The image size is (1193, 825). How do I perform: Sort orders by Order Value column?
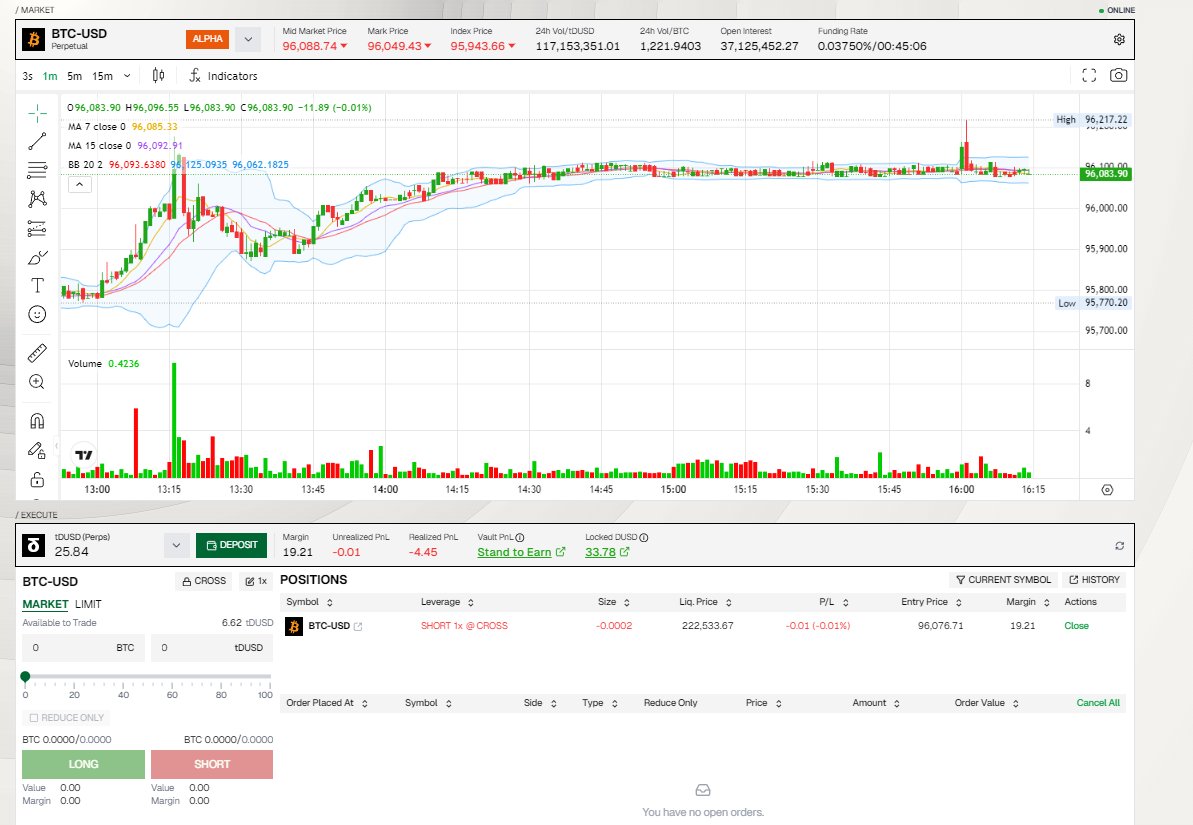point(987,703)
